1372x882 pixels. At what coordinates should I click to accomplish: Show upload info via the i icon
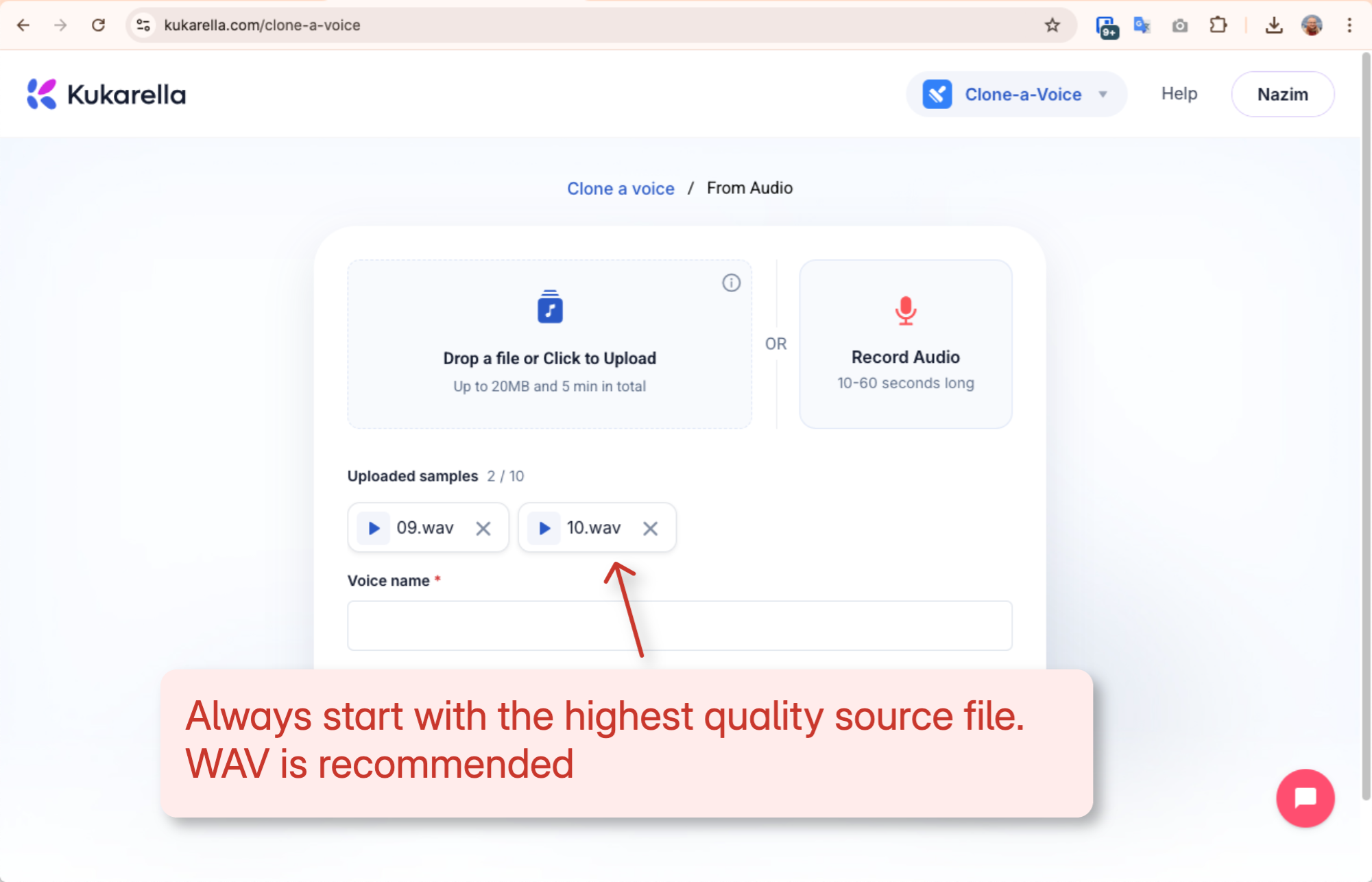(x=731, y=283)
